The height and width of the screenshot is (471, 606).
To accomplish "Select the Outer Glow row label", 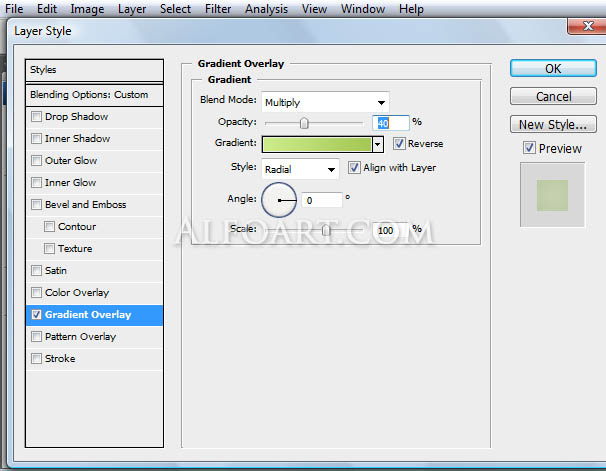I will [x=71, y=161].
